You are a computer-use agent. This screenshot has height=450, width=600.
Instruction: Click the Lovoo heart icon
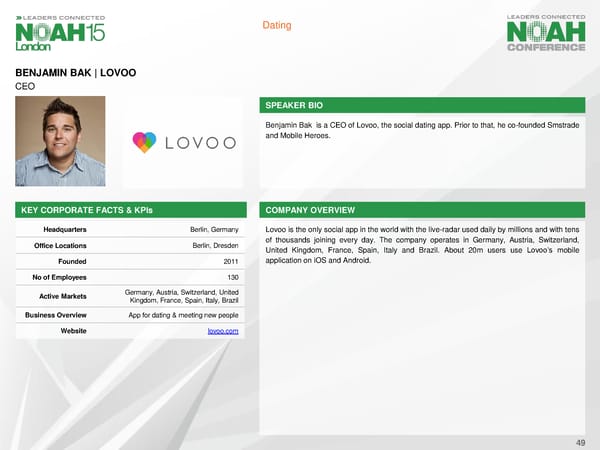(x=145, y=143)
